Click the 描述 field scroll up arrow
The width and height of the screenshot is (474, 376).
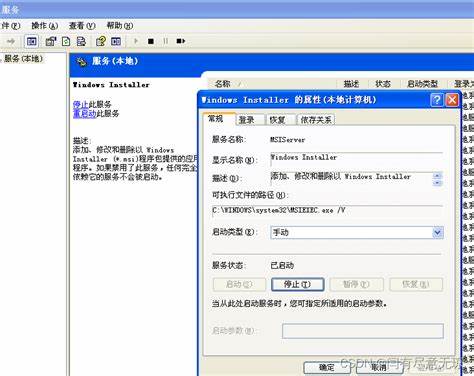437,176
